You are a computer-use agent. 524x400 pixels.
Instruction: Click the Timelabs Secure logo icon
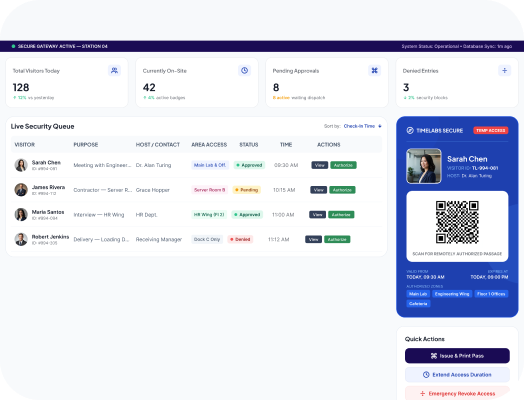coord(410,130)
